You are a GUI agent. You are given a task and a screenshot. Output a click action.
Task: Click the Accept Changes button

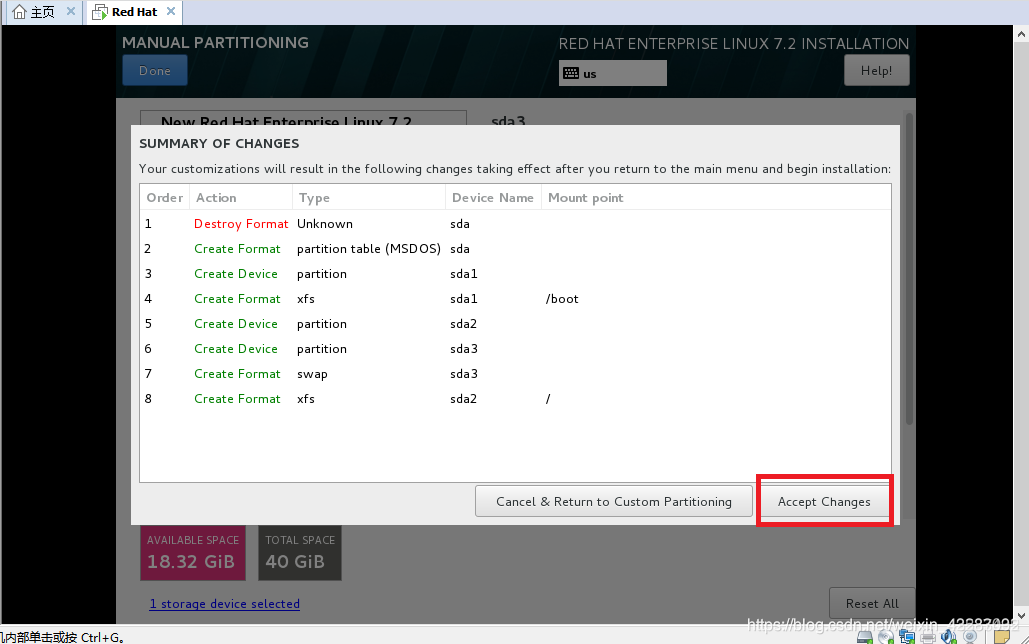pyautogui.click(x=824, y=502)
